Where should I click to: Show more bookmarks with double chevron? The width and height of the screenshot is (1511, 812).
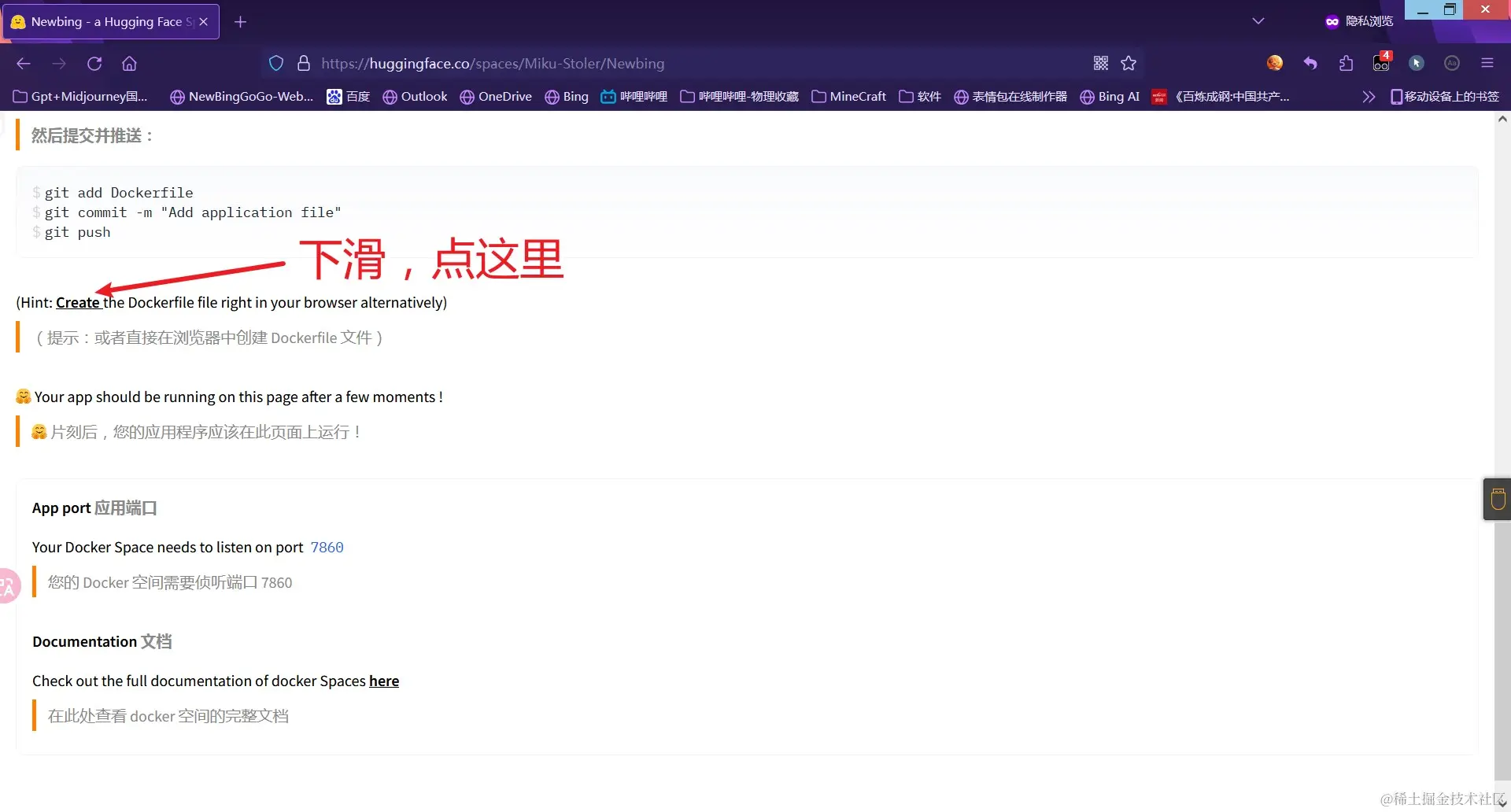tap(1369, 97)
